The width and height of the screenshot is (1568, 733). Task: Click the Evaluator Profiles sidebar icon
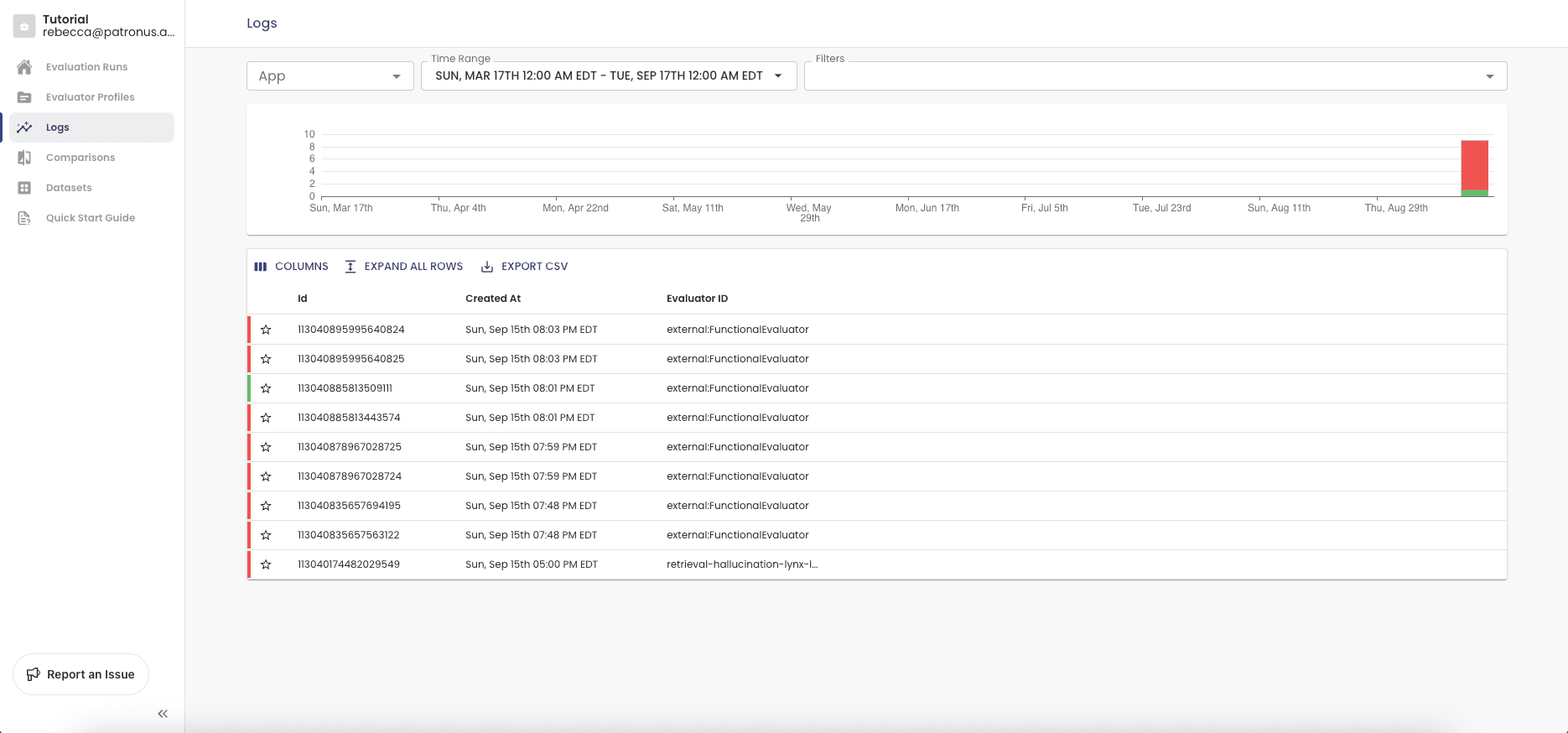click(24, 97)
